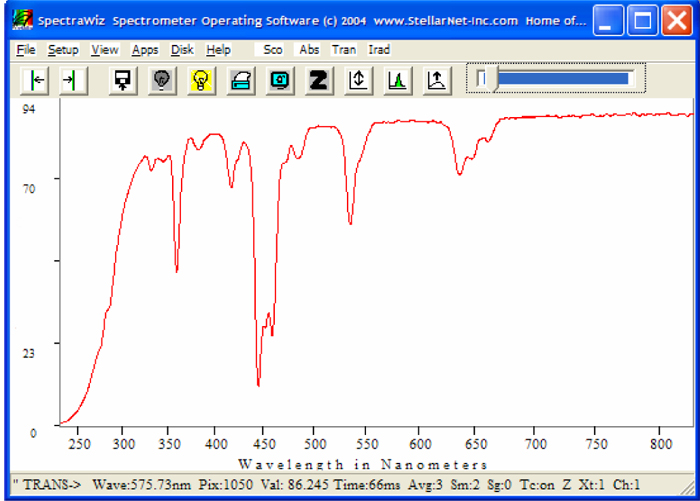700x501 pixels.
Task: Open the Setup menu
Action: (63, 50)
